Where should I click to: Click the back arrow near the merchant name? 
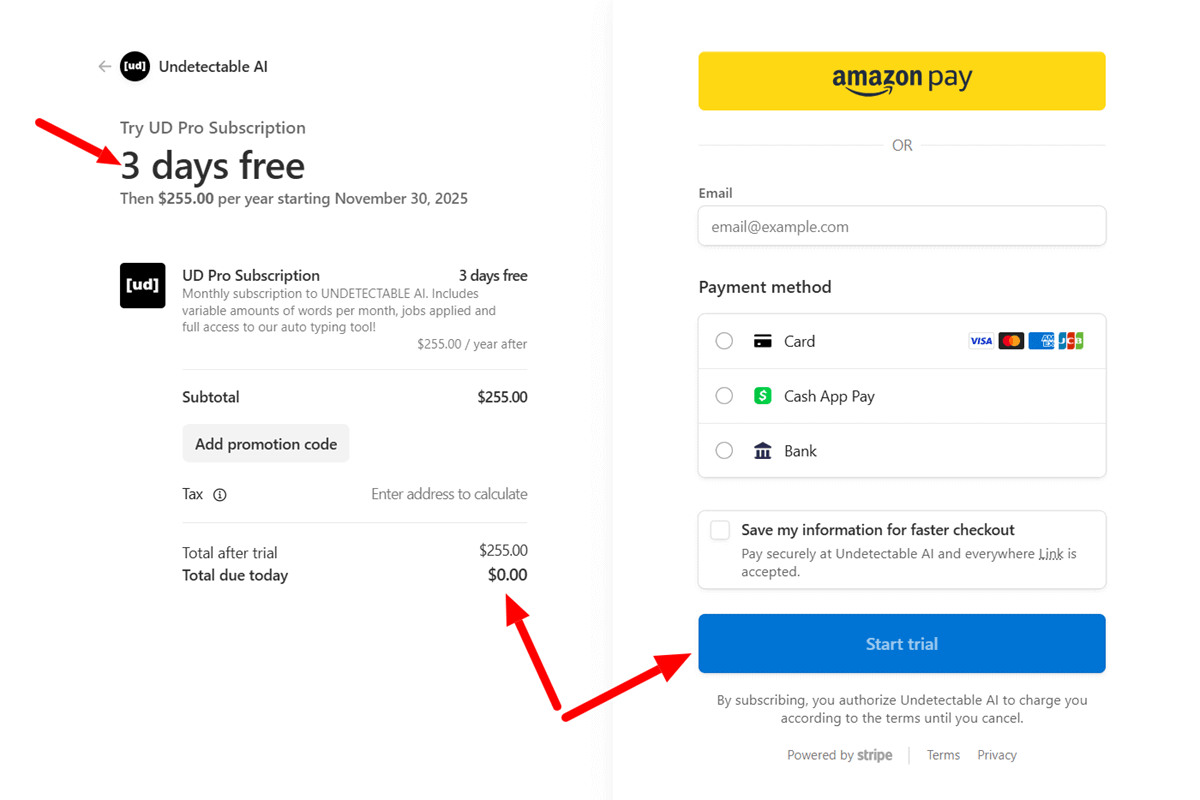[104, 66]
